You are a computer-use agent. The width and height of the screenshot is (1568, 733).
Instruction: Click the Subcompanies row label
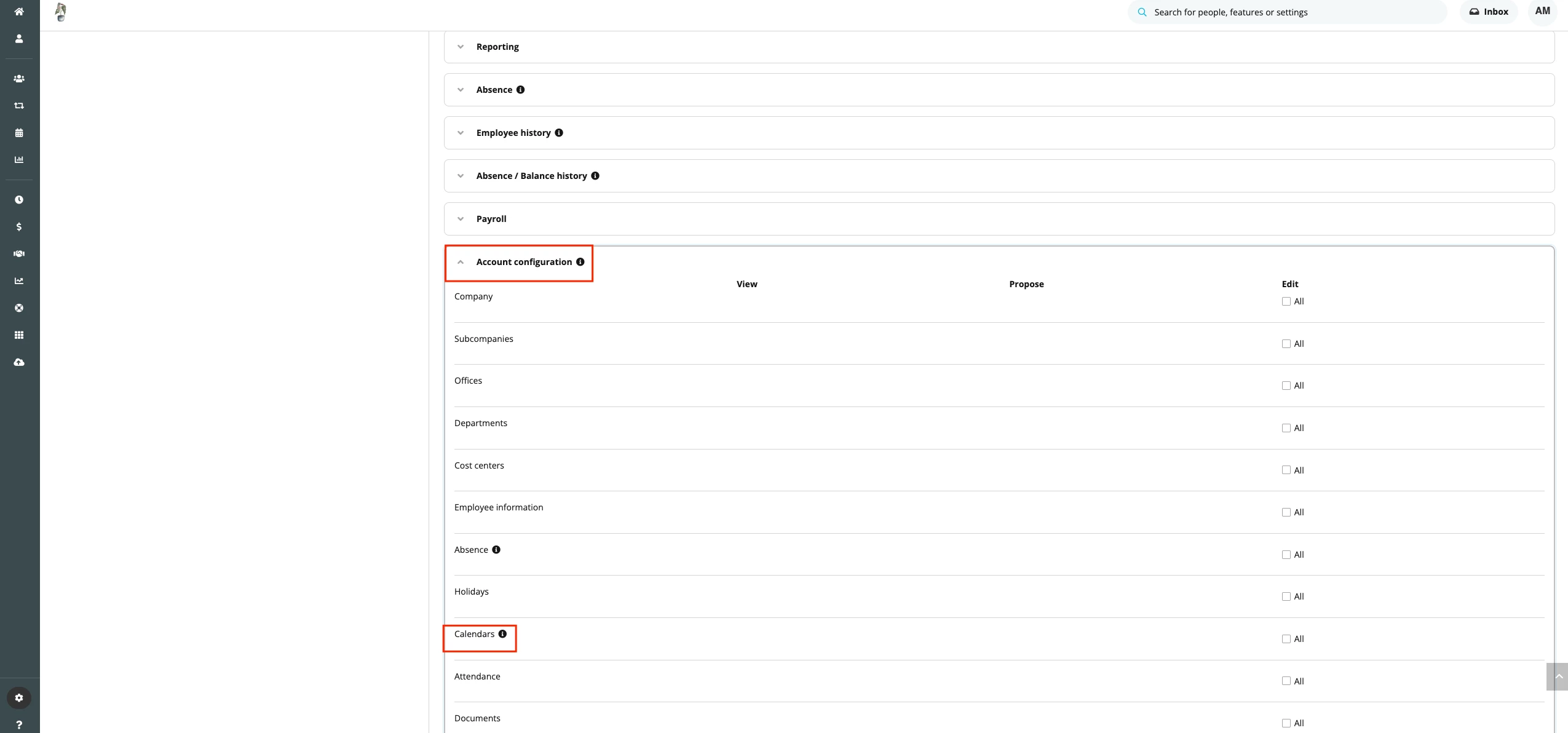coord(483,339)
